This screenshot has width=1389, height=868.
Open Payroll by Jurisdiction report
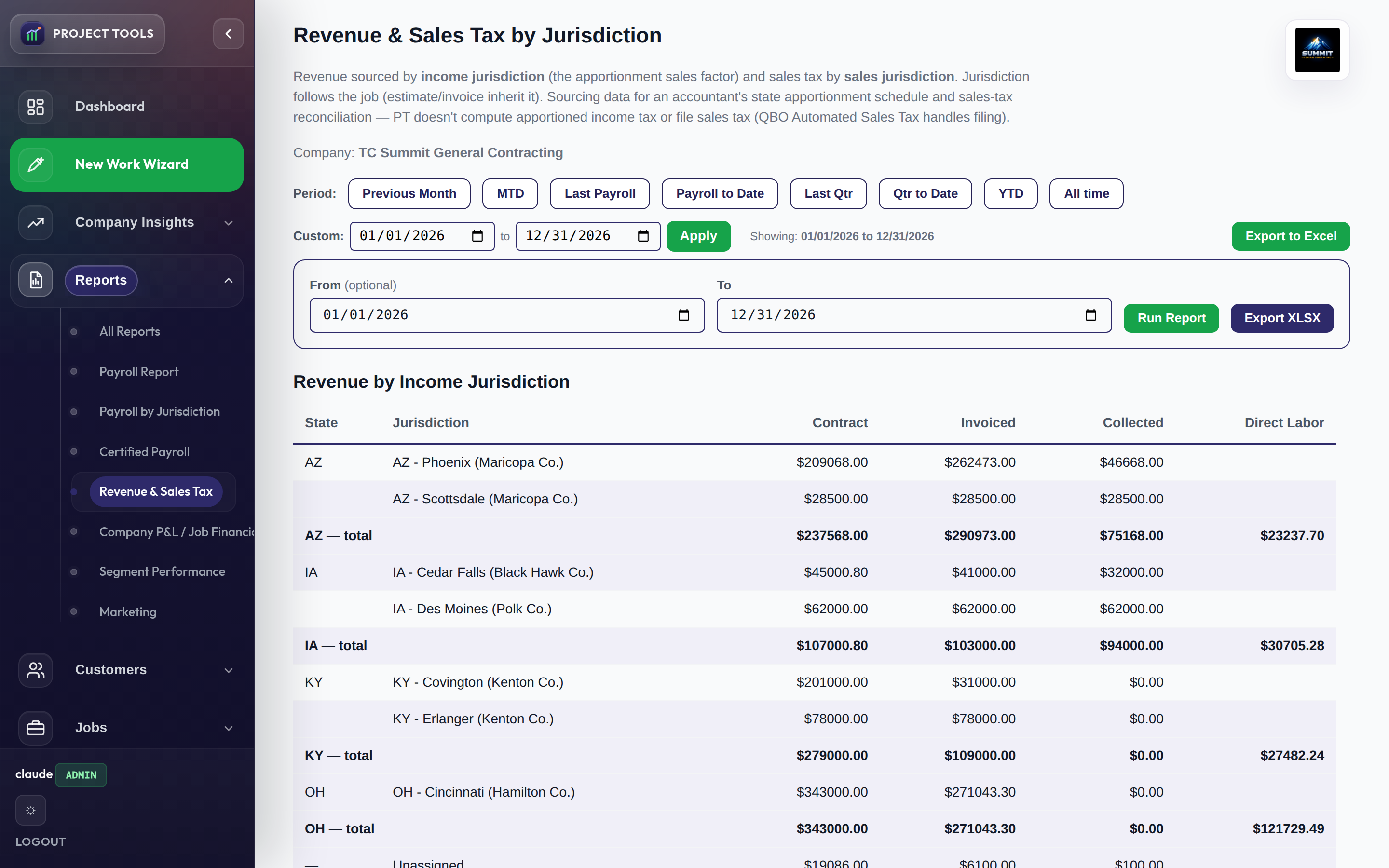[160, 412]
